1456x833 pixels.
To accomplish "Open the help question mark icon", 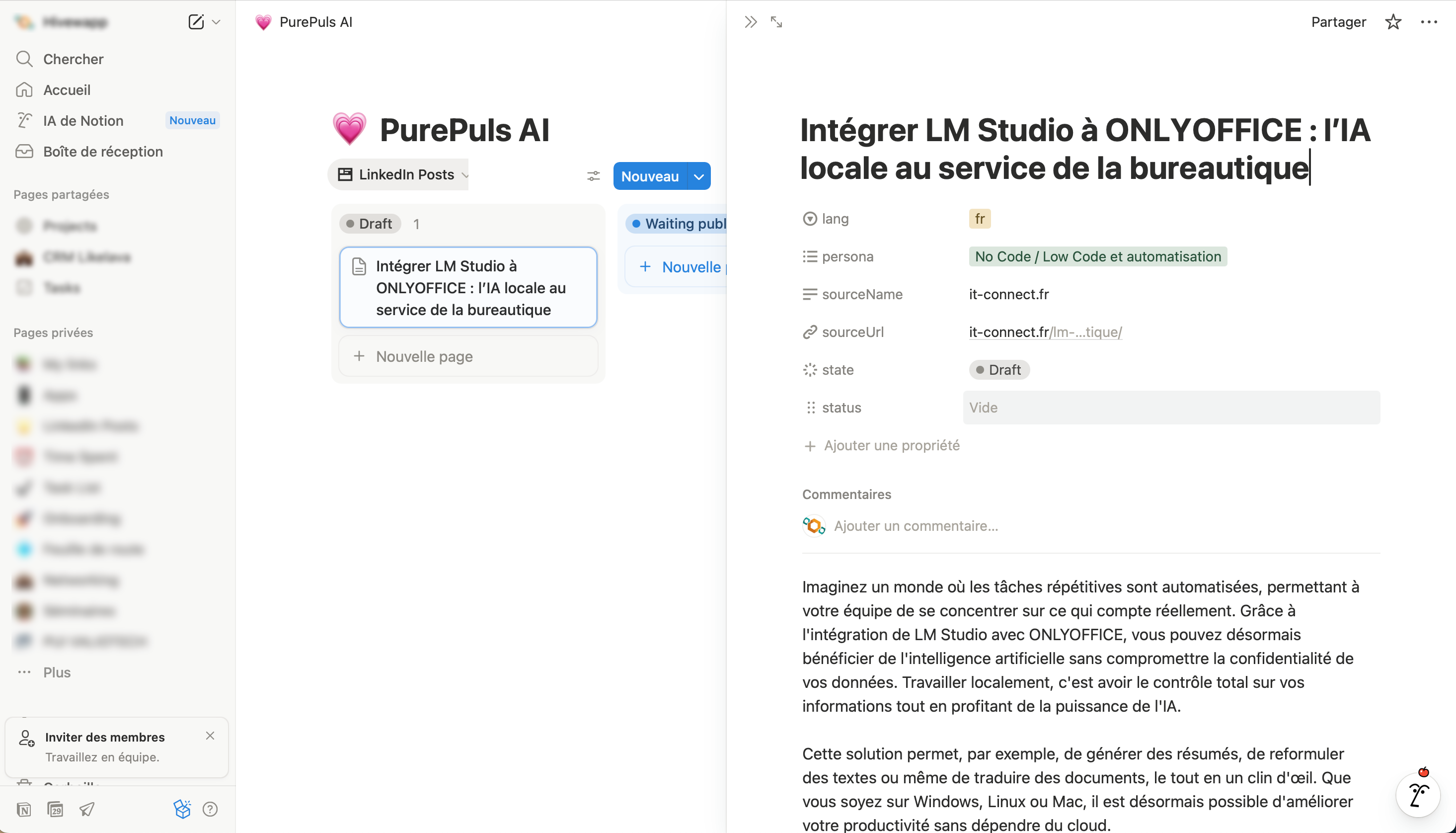I will [x=210, y=809].
